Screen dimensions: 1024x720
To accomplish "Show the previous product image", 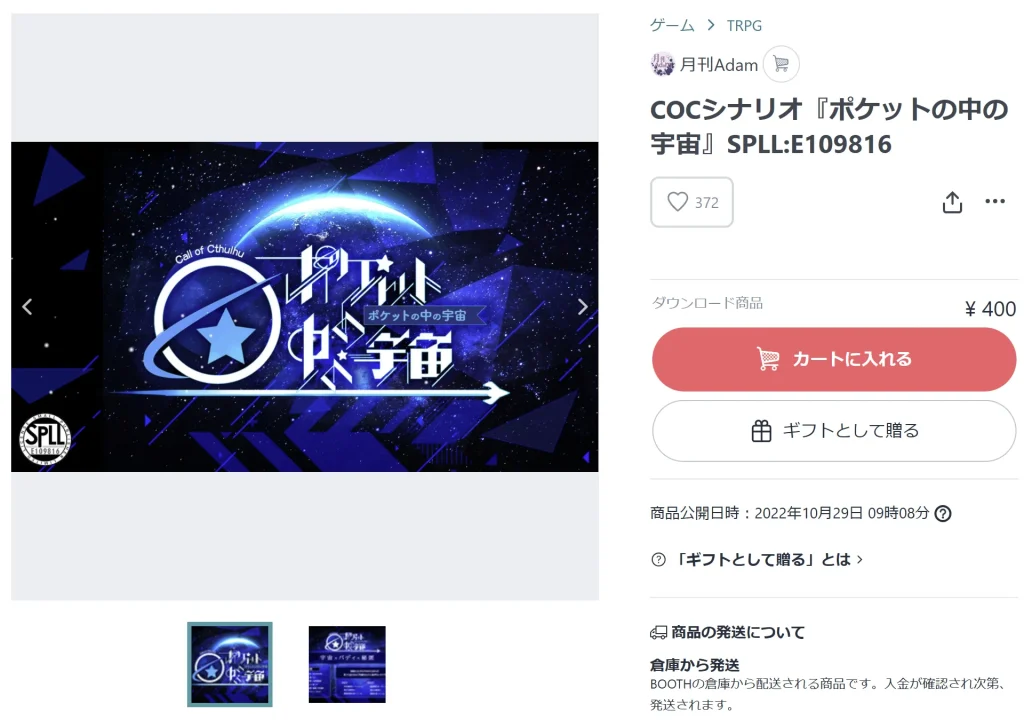I will pos(27,306).
